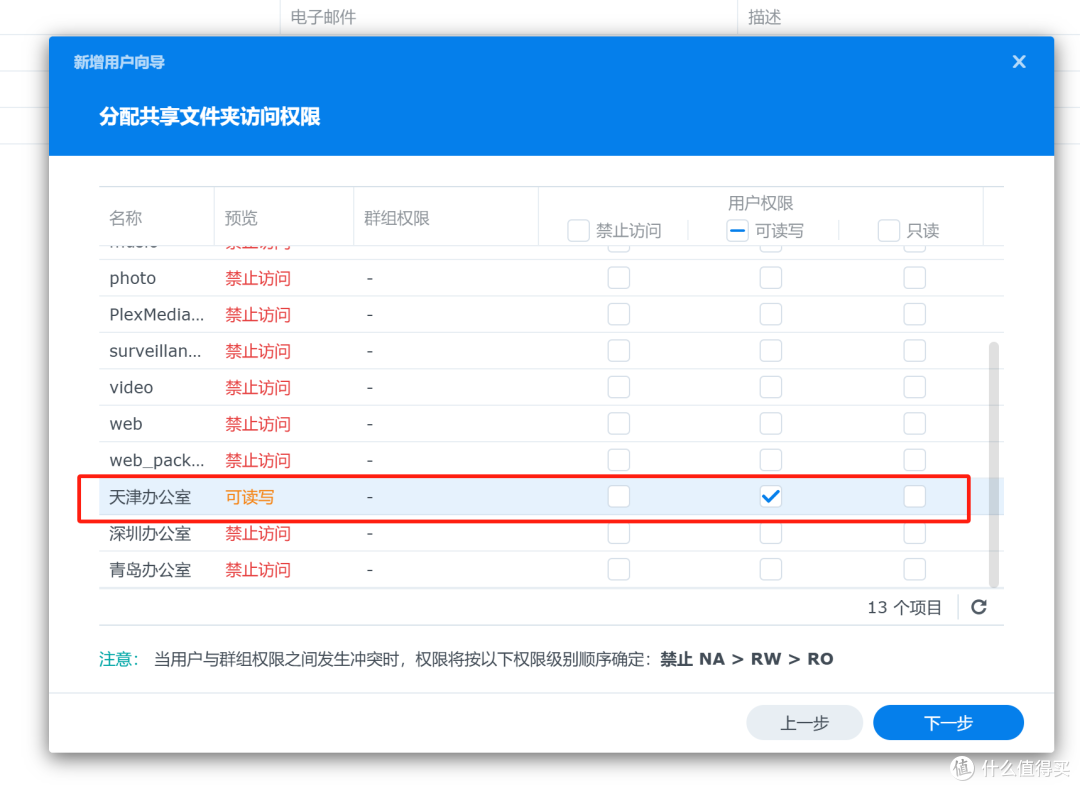
Task: Click 描述 column in background window
Action: pyautogui.click(x=764, y=17)
